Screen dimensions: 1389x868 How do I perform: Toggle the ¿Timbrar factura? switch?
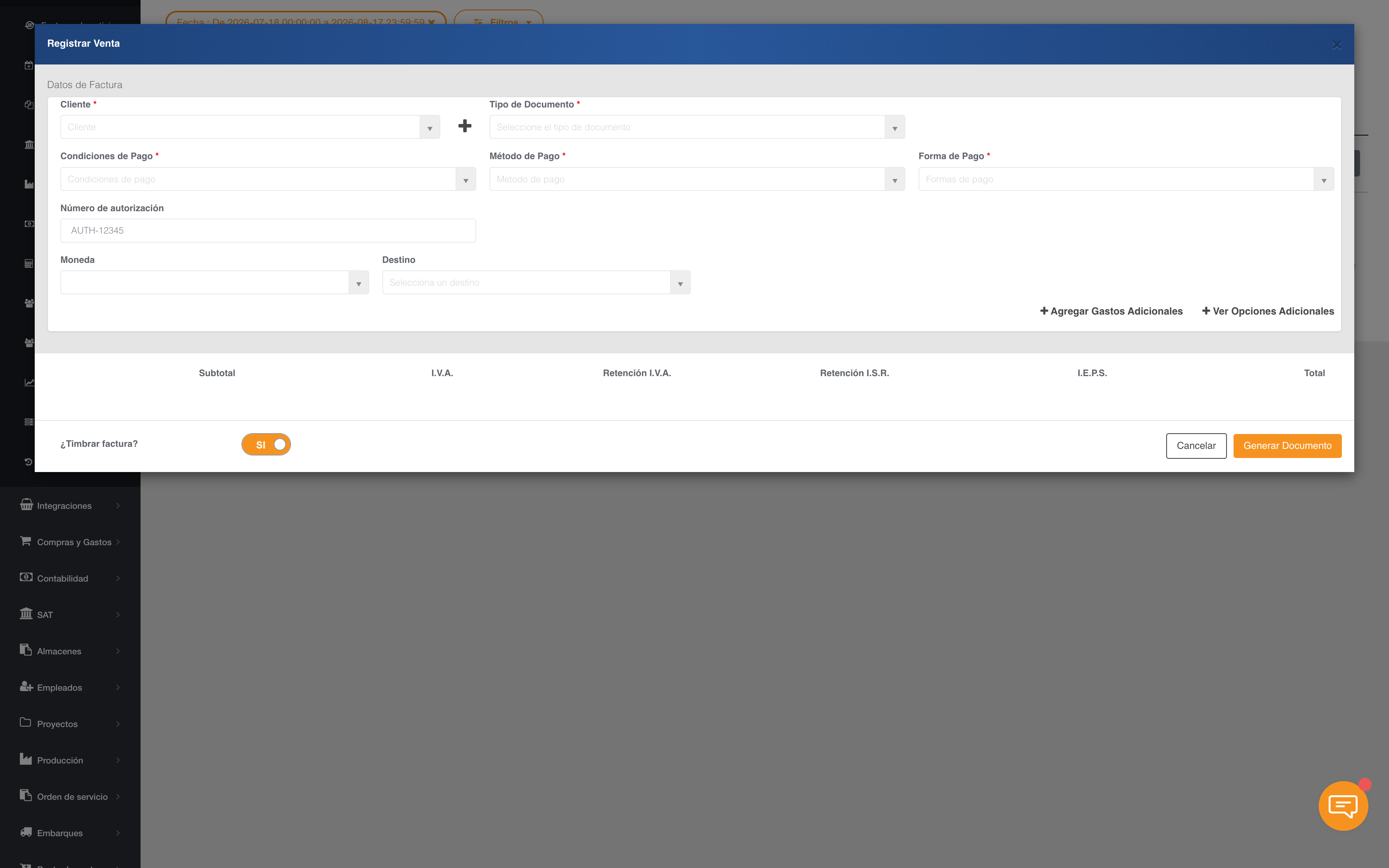pos(266,444)
